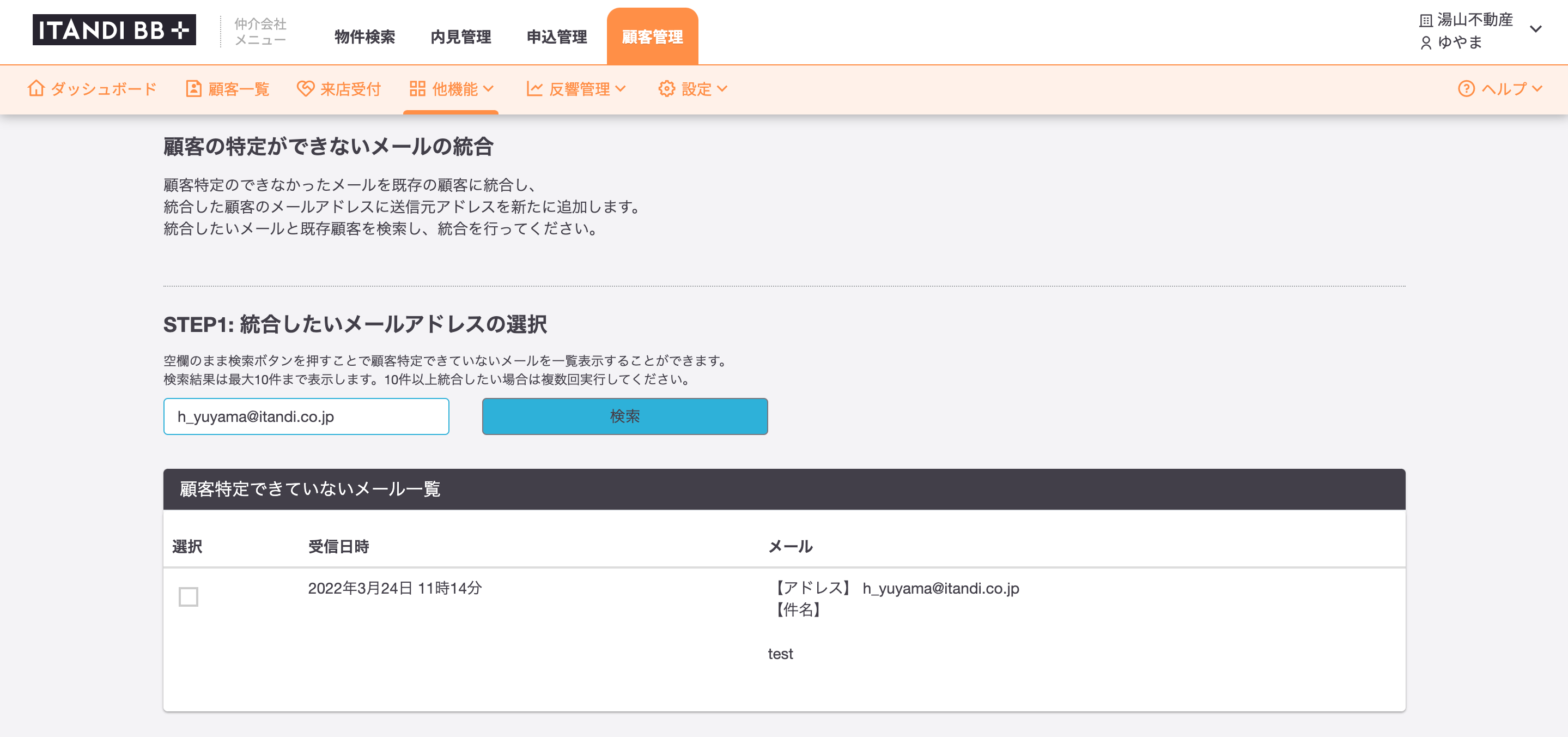Click the 湯山不動産 company name

coord(1475,20)
